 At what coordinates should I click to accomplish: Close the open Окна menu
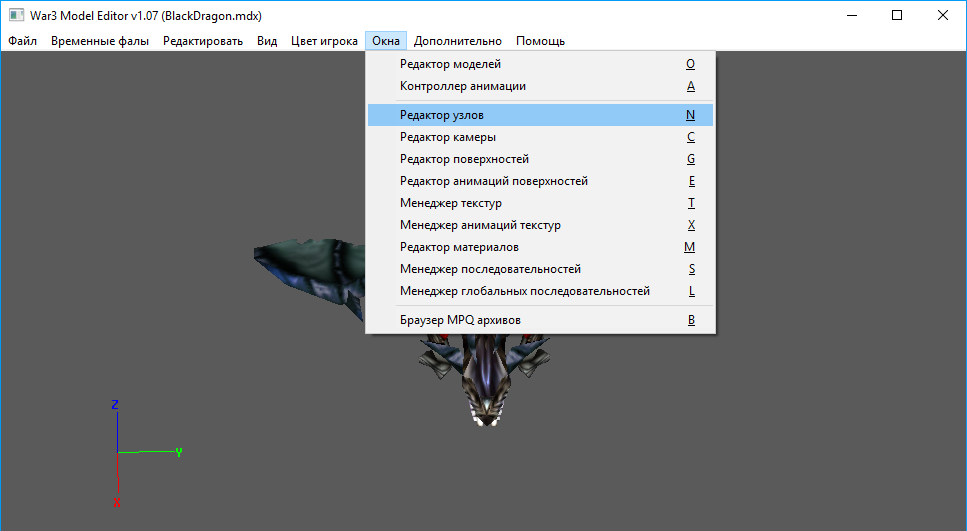pos(386,41)
